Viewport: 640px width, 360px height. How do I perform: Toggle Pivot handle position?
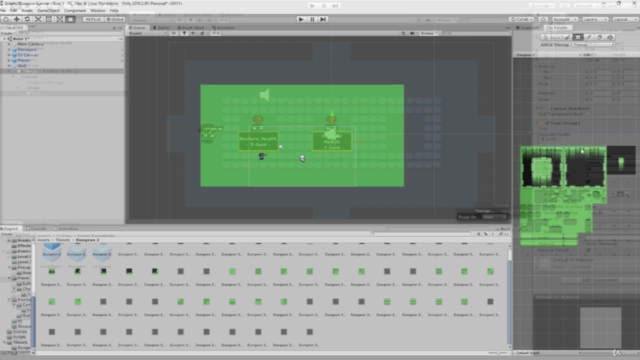[93, 19]
